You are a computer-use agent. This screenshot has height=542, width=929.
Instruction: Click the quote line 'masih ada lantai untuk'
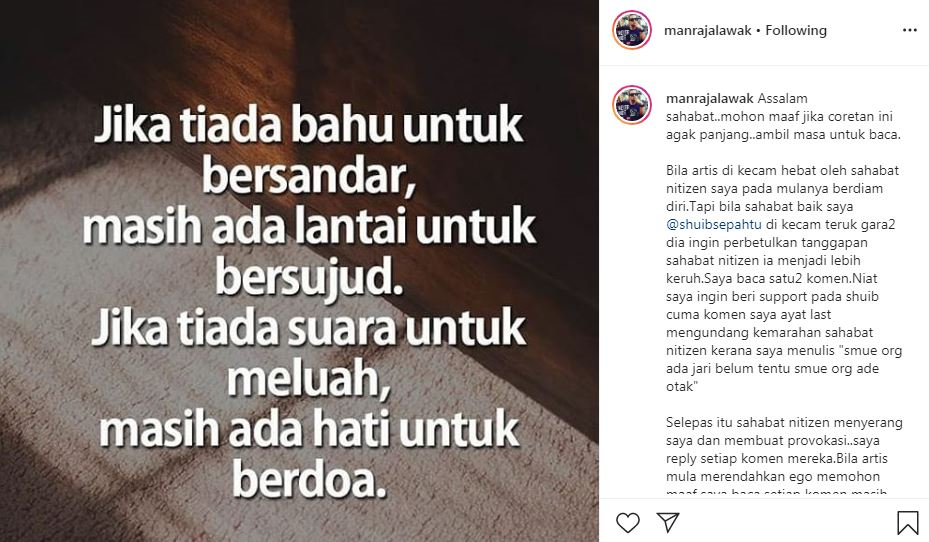coord(308,227)
